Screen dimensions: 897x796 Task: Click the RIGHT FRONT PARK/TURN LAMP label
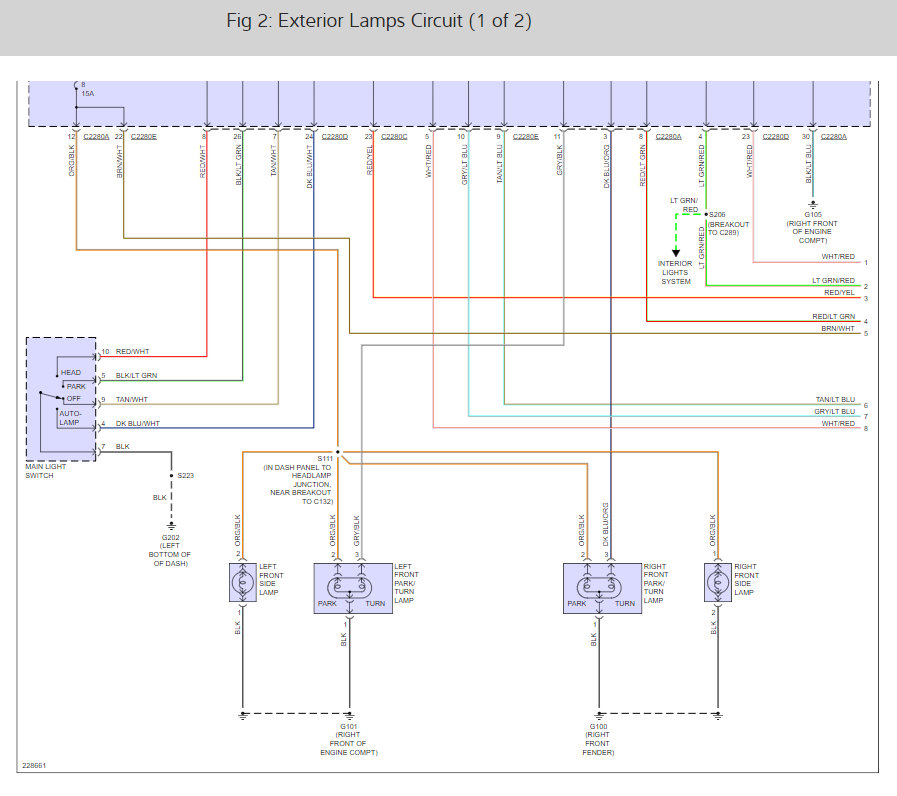click(656, 583)
